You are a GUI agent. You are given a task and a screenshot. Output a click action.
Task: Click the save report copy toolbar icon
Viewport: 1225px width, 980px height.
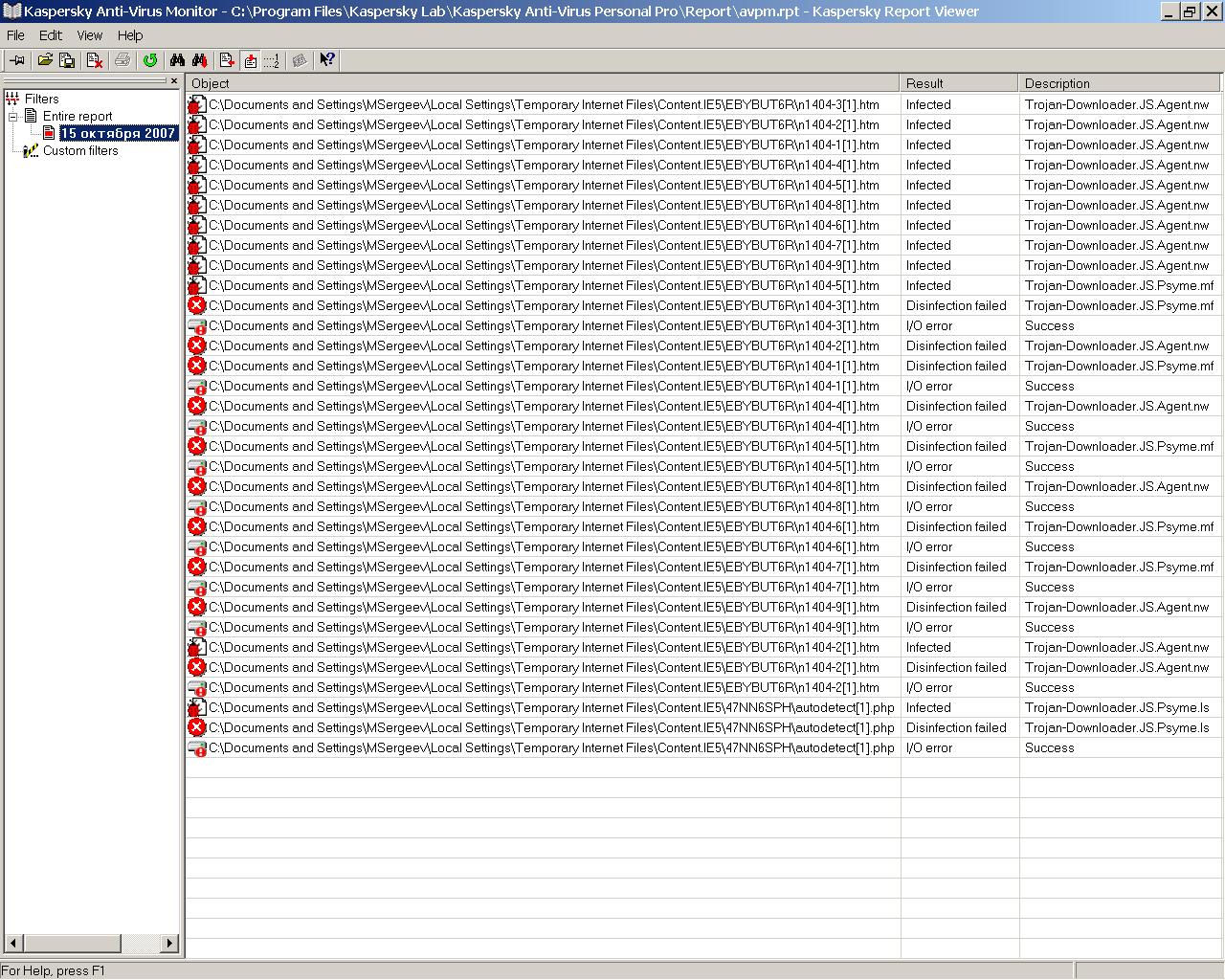click(67, 60)
